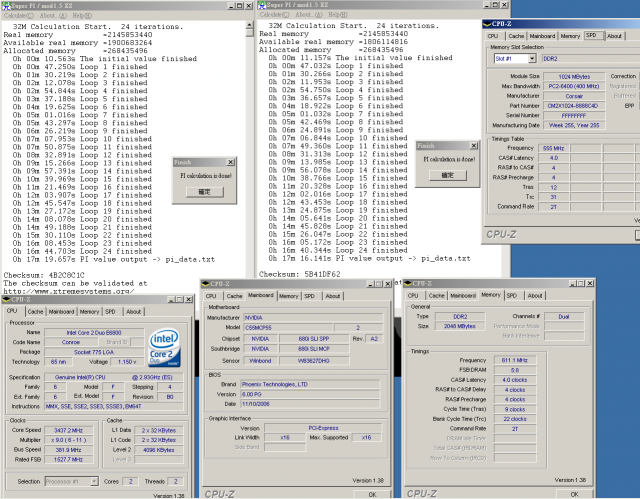Select Cache tab in bottom-left CPU-Z window
Image resolution: width=640 pixels, height=499 pixels.
pyautogui.click(x=35, y=312)
